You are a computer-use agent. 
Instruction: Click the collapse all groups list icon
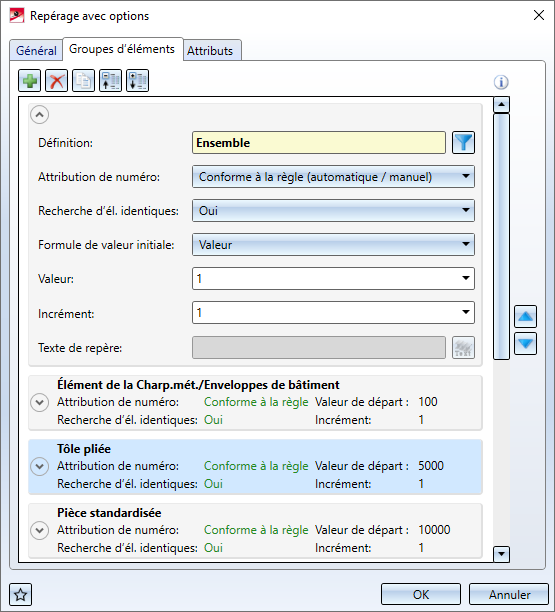[110, 81]
